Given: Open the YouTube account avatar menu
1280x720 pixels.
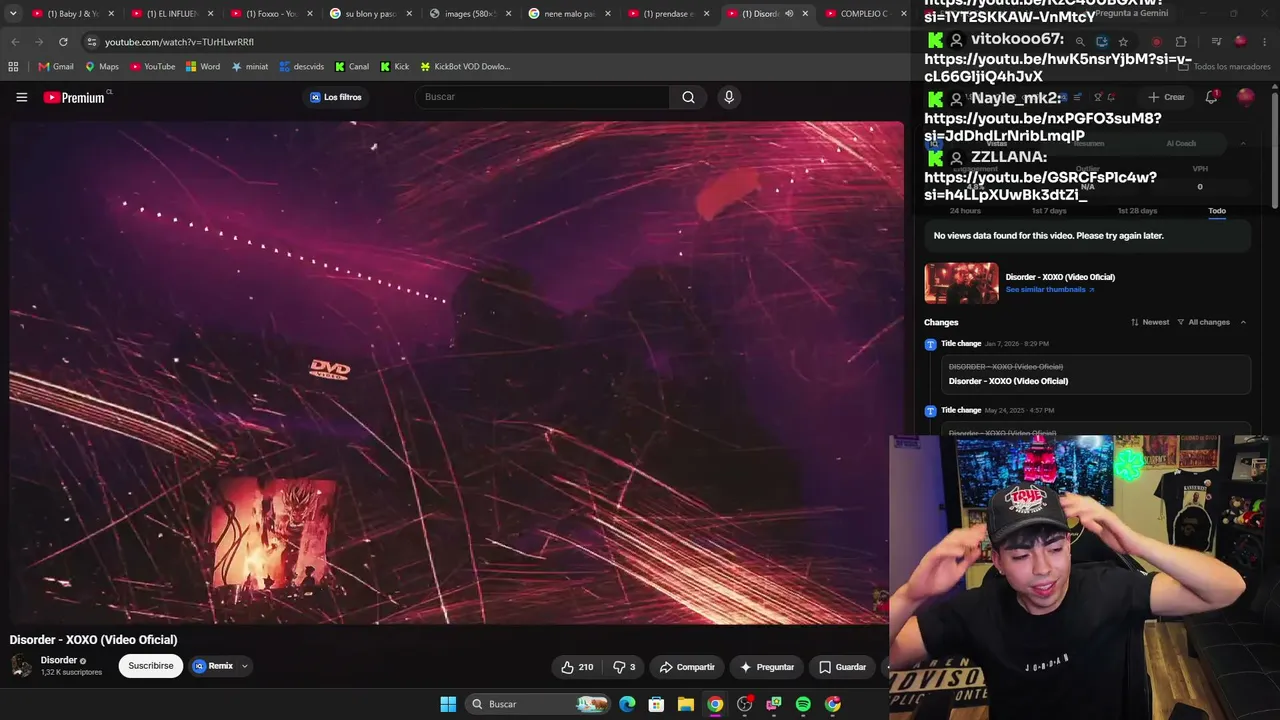Looking at the screenshot, I should 1245,97.
